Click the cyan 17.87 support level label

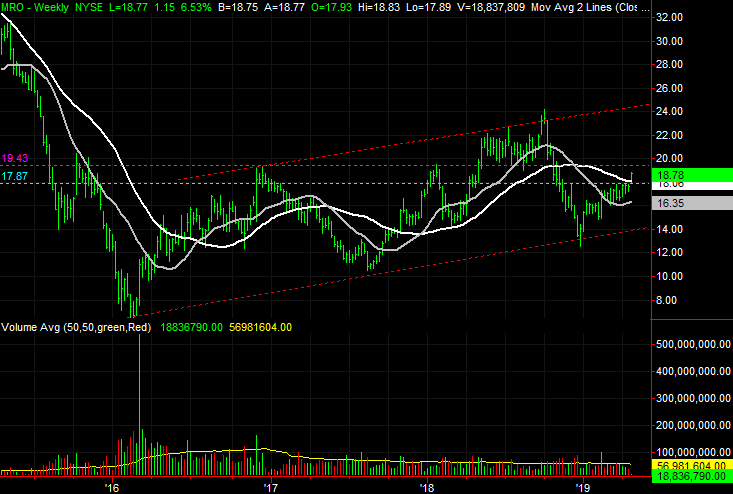tap(14, 176)
